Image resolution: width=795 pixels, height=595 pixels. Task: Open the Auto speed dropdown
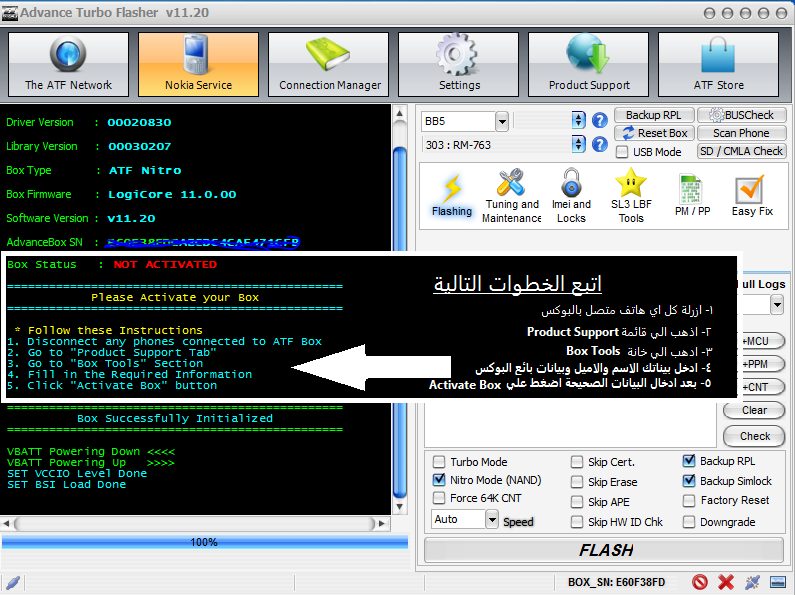[x=492, y=519]
